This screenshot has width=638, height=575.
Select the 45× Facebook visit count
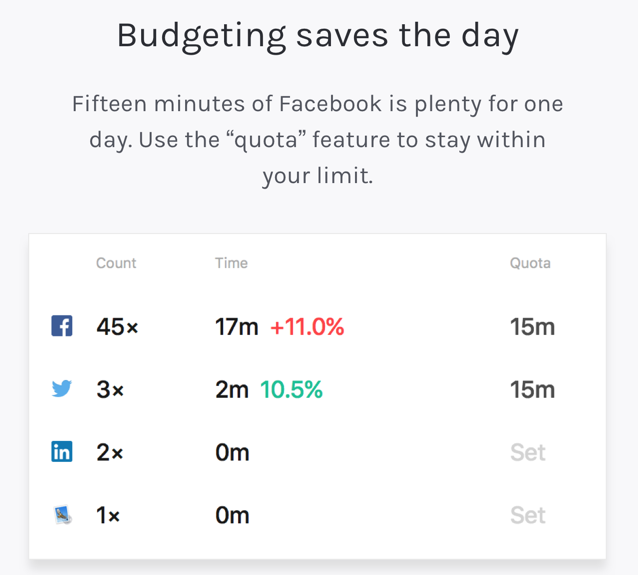pos(117,326)
